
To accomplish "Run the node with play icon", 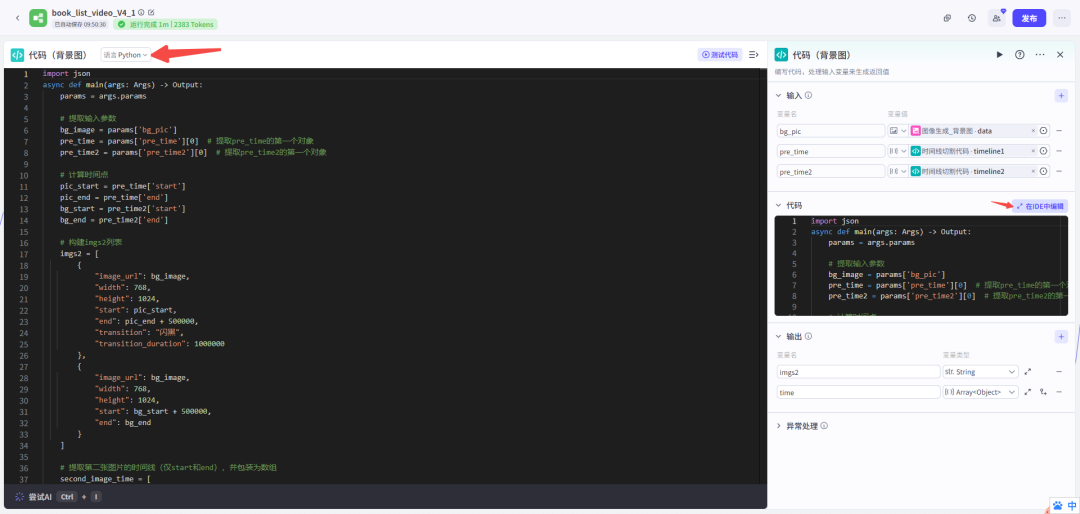I will 999,55.
